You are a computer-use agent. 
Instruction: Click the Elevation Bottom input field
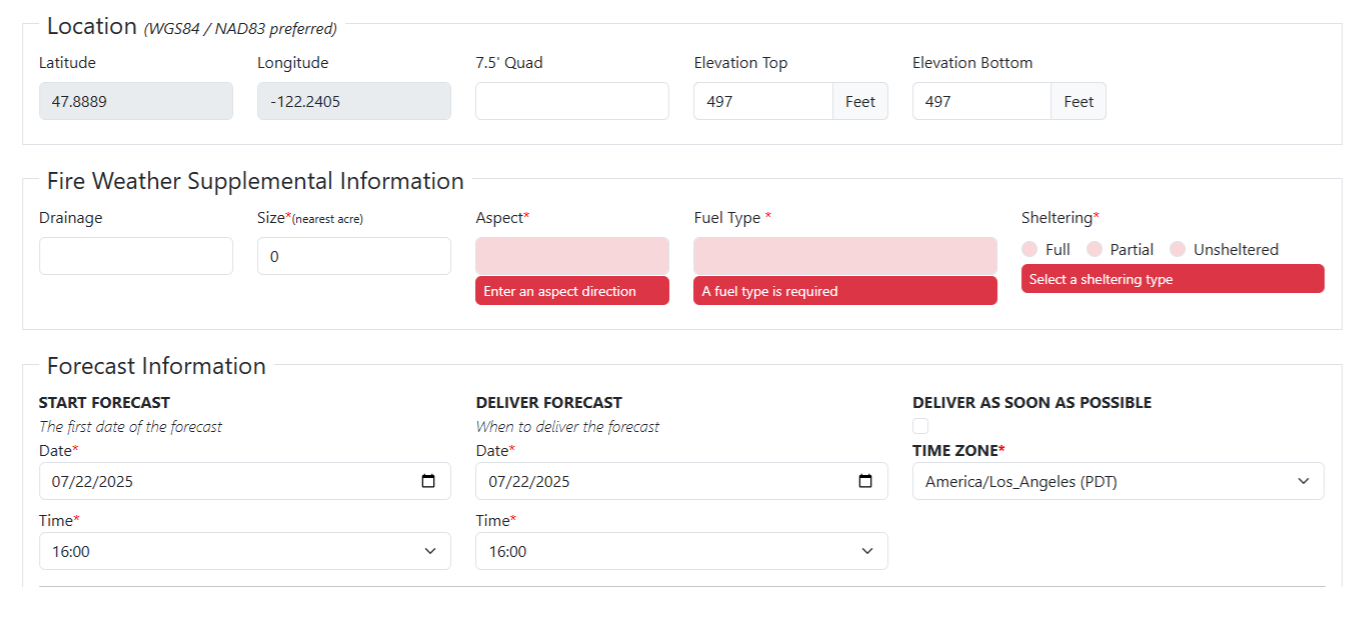tap(981, 101)
